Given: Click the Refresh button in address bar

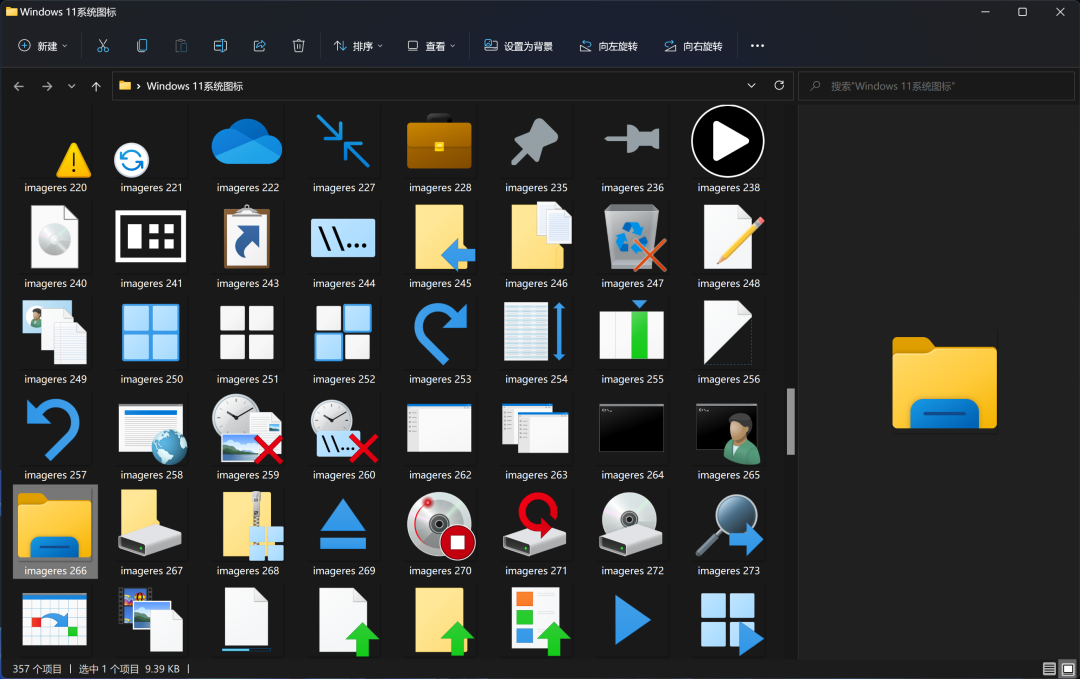Looking at the screenshot, I should pyautogui.click(x=779, y=85).
